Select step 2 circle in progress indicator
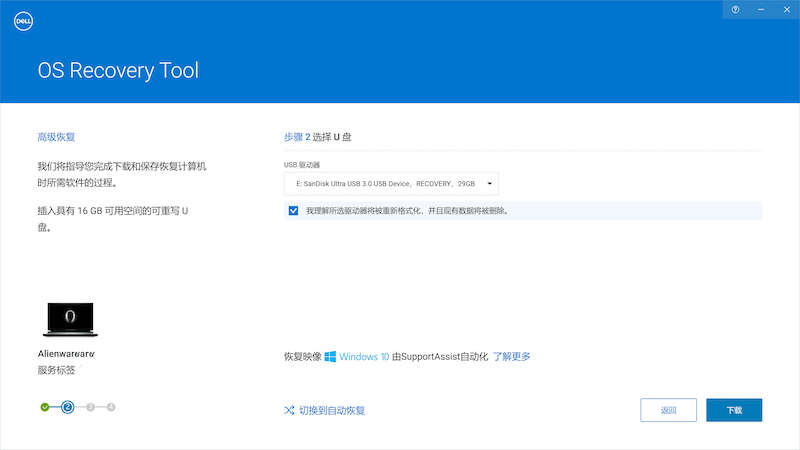The image size is (800, 450). click(67, 407)
